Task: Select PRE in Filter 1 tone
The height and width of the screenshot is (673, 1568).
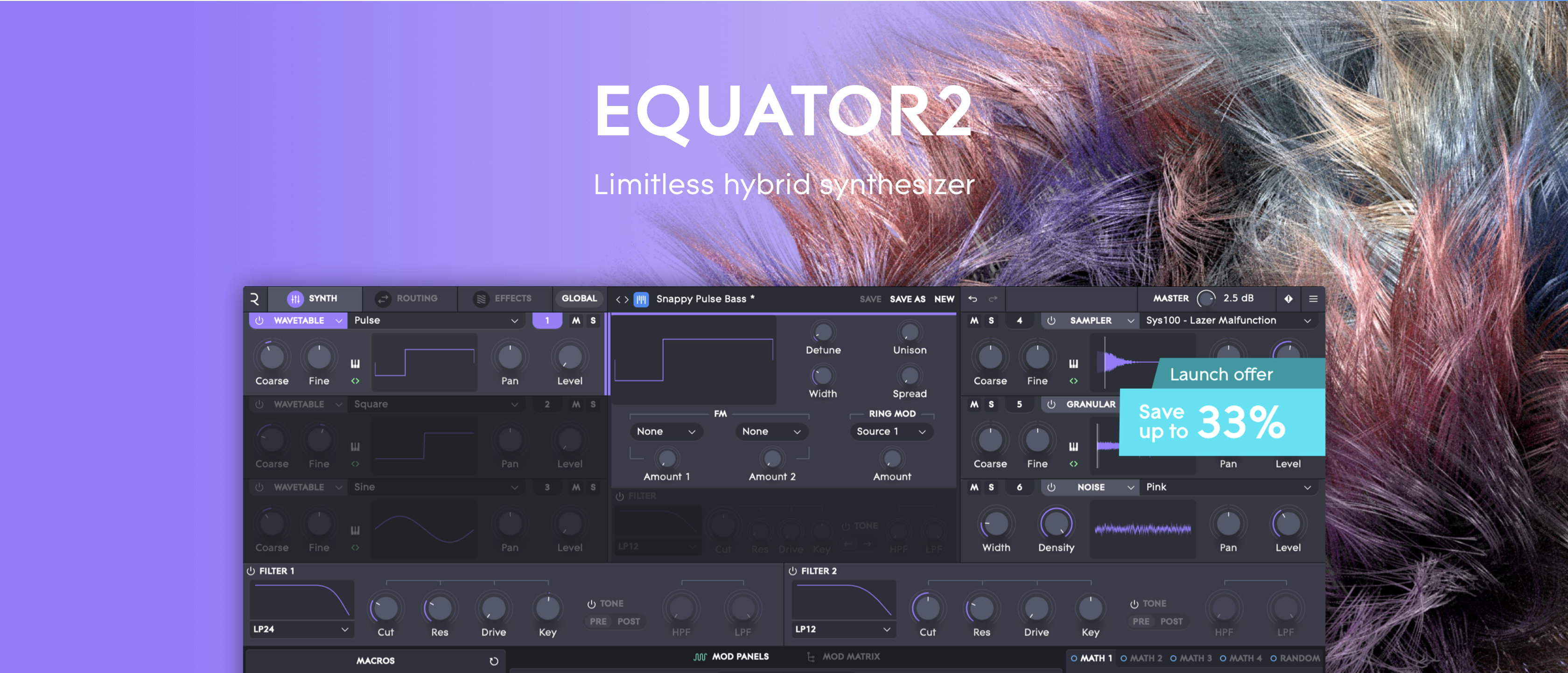Action: point(598,621)
